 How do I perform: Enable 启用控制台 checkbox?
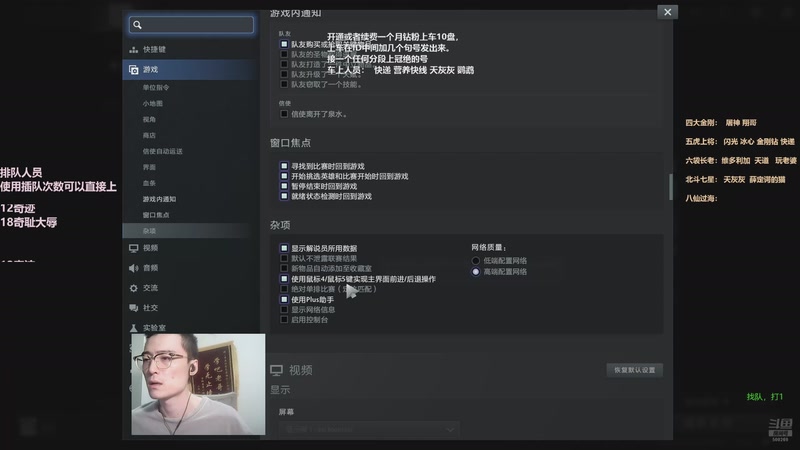click(x=284, y=319)
